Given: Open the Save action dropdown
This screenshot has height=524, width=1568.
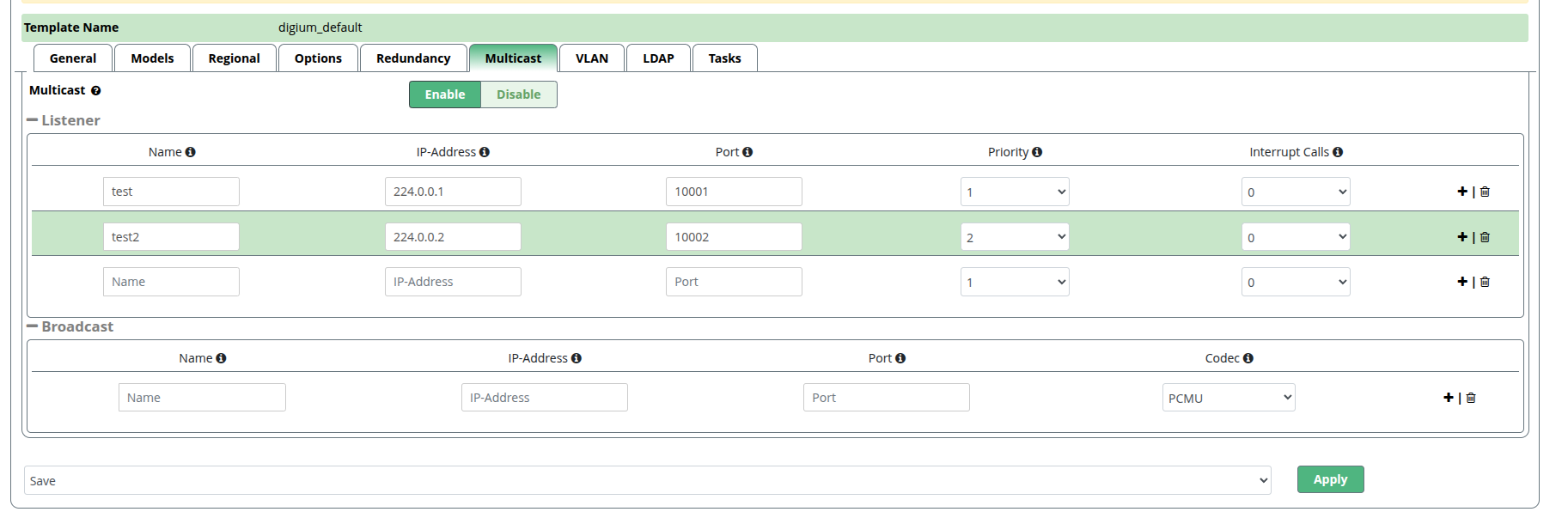Looking at the screenshot, I should click(648, 481).
